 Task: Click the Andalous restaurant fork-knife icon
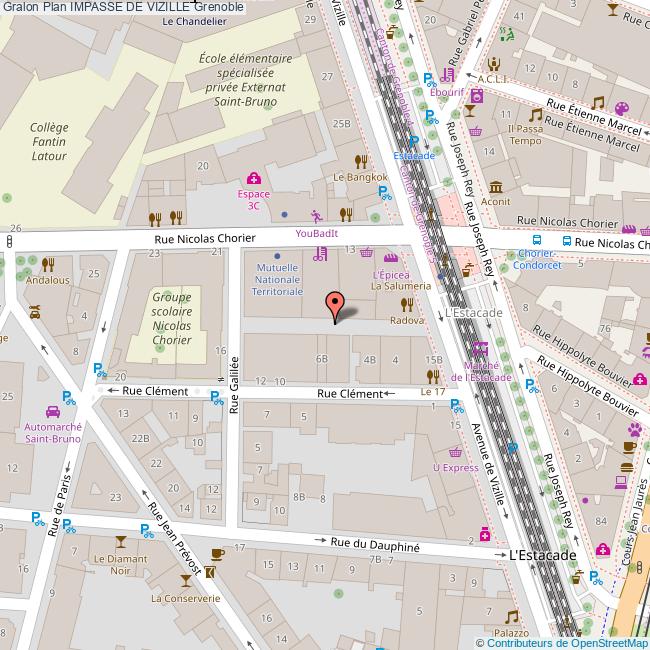48,265
